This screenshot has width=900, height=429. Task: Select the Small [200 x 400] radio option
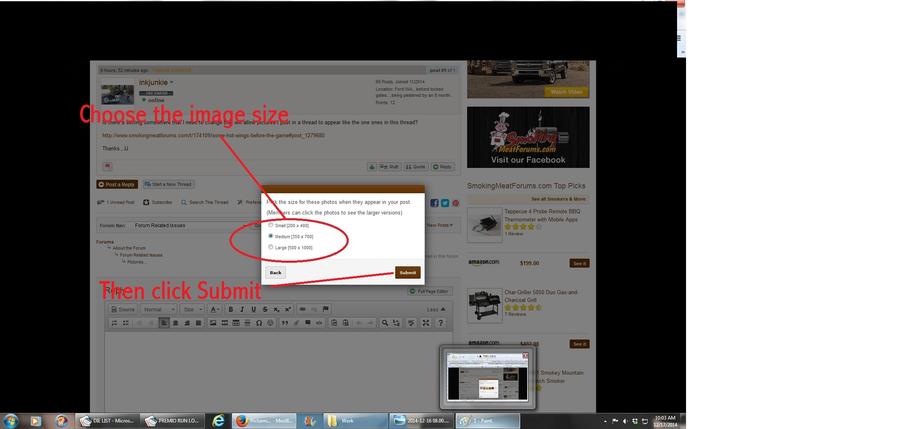(270, 225)
